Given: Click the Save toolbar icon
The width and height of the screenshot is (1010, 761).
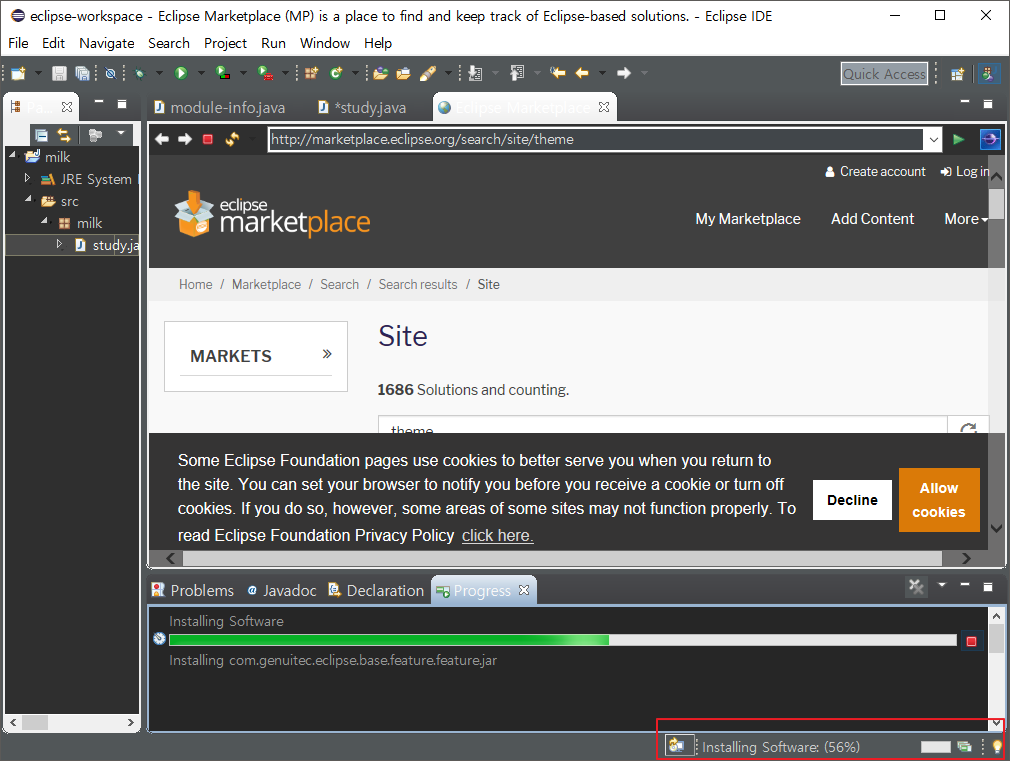Looking at the screenshot, I should click(x=59, y=73).
